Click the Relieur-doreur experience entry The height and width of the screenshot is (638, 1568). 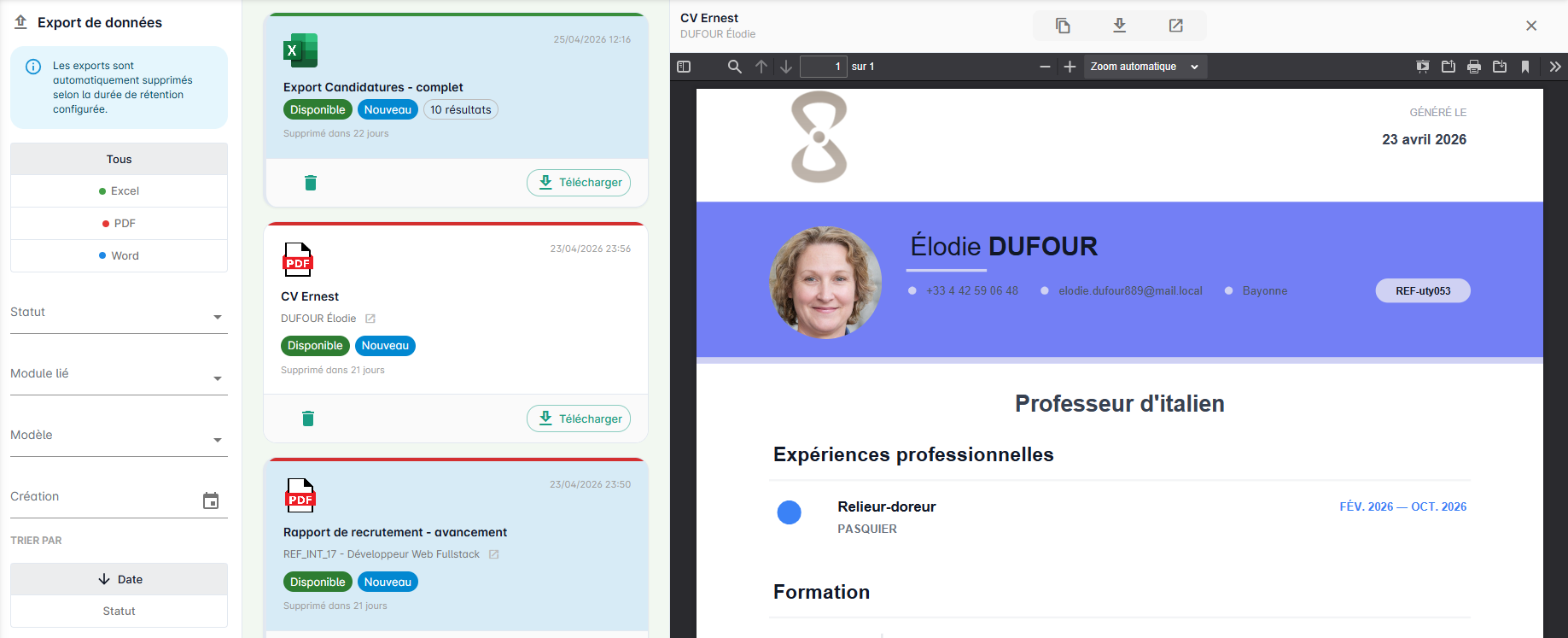(887, 507)
